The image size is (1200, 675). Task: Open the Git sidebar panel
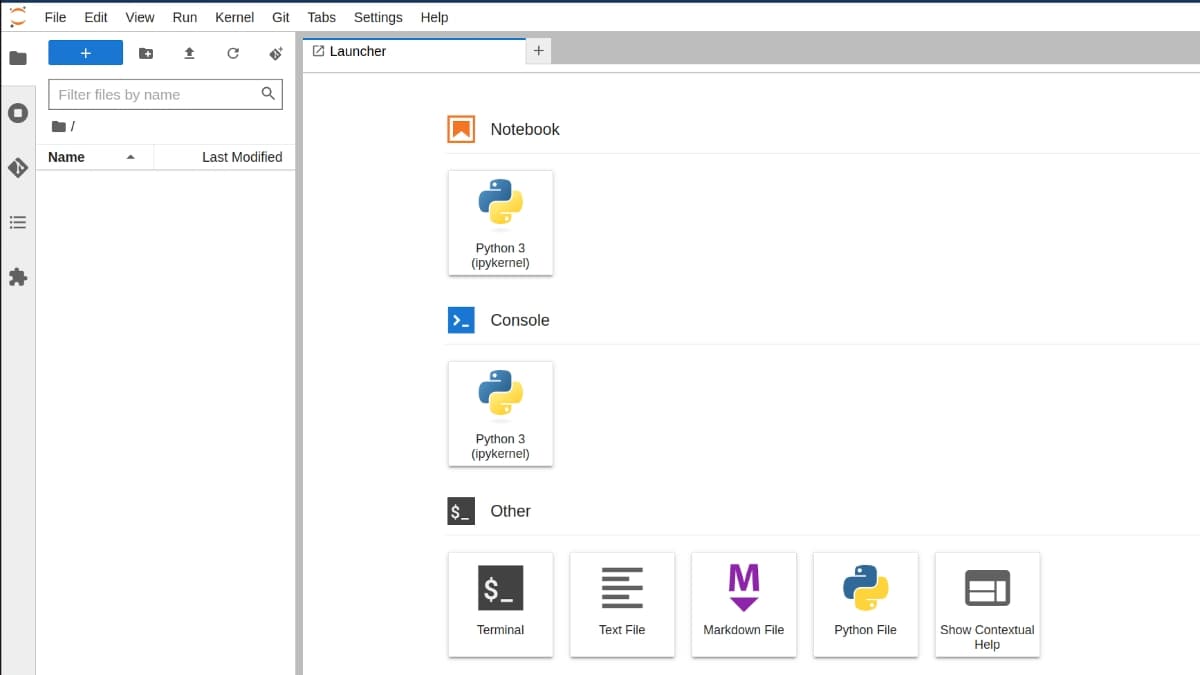18,168
